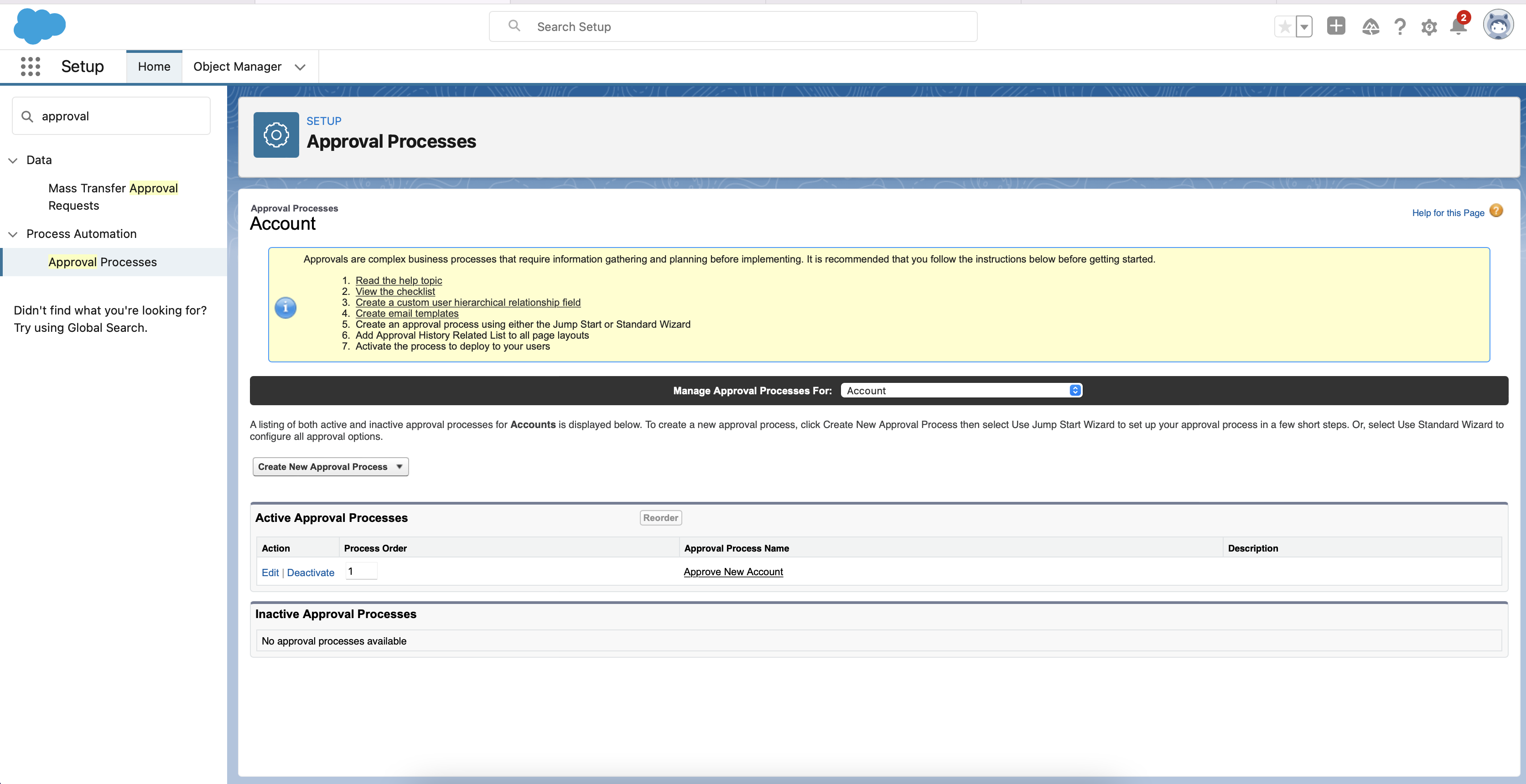Select the Home tab
This screenshot has width=1526, height=784.
pos(154,66)
